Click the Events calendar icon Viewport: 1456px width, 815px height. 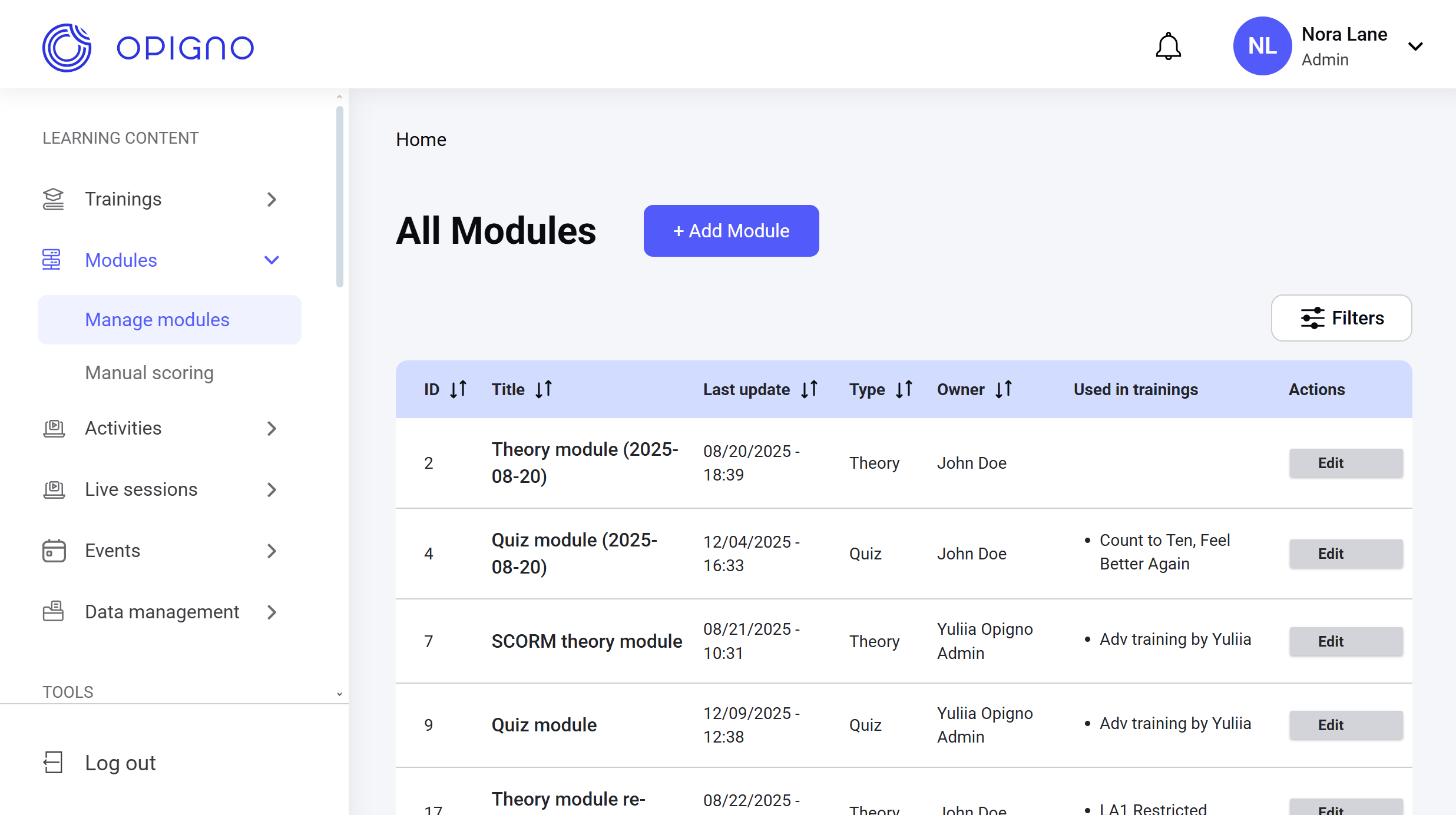(54, 551)
